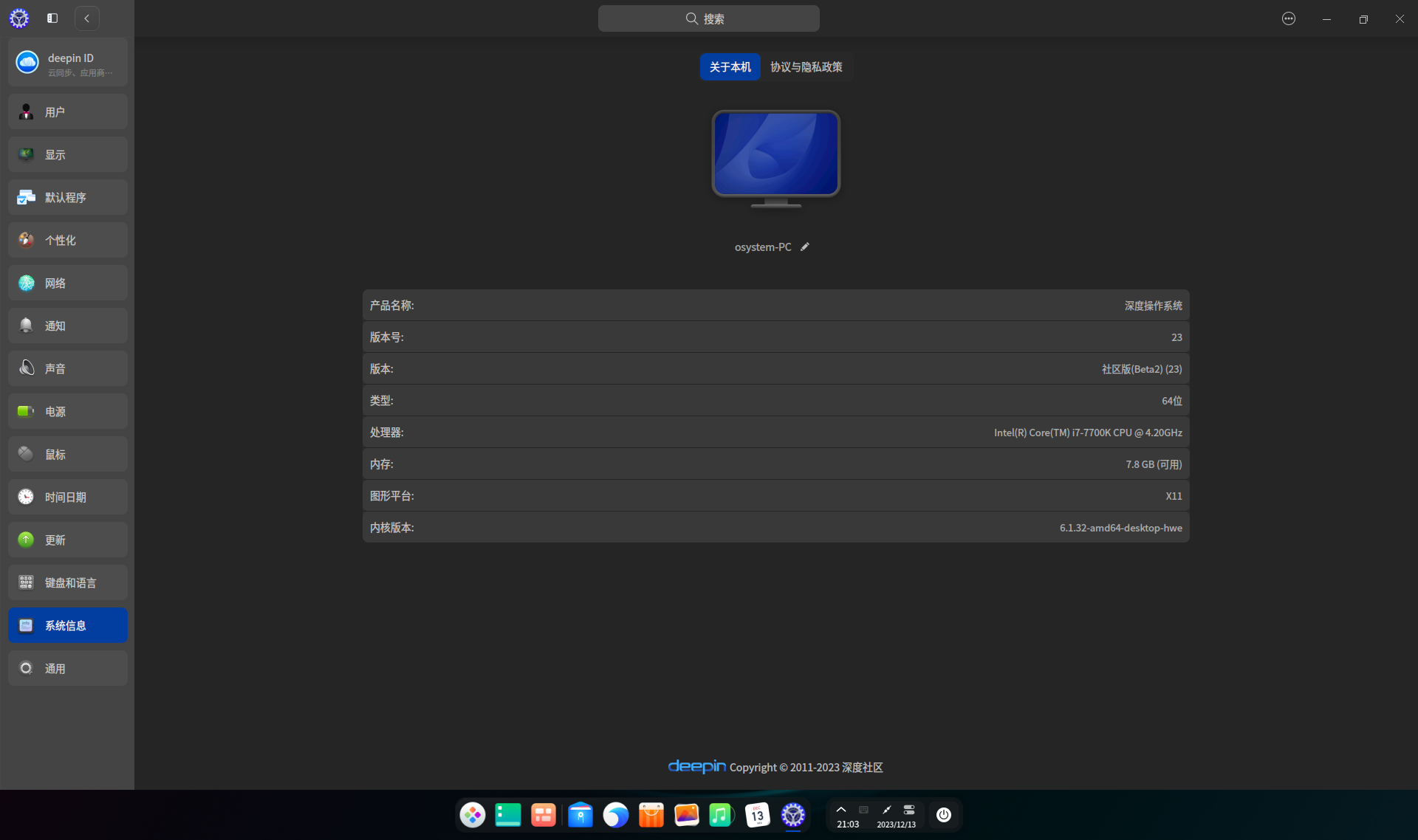
Task: Click the 产品名称 row label
Action: [x=391, y=306]
